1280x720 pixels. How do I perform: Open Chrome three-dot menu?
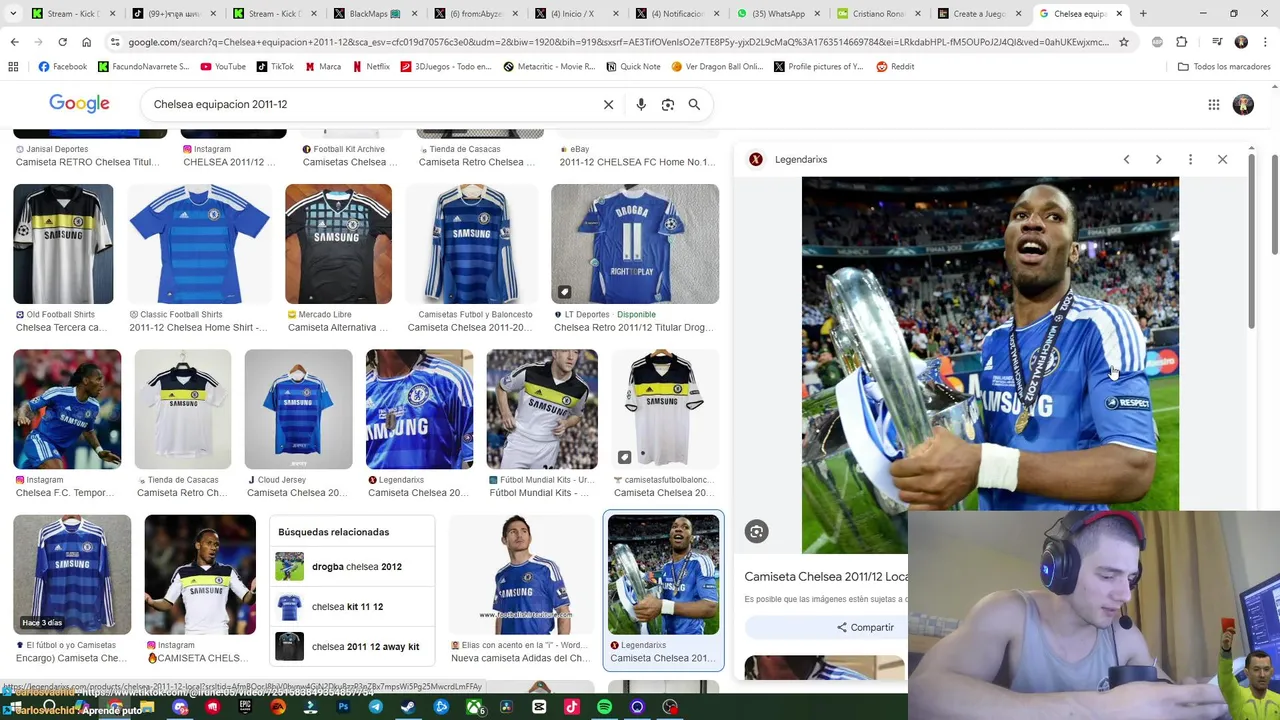[1265, 42]
